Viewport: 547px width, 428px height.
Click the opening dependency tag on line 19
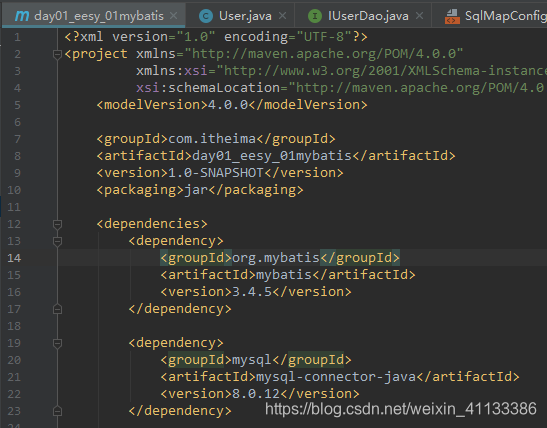pos(176,343)
